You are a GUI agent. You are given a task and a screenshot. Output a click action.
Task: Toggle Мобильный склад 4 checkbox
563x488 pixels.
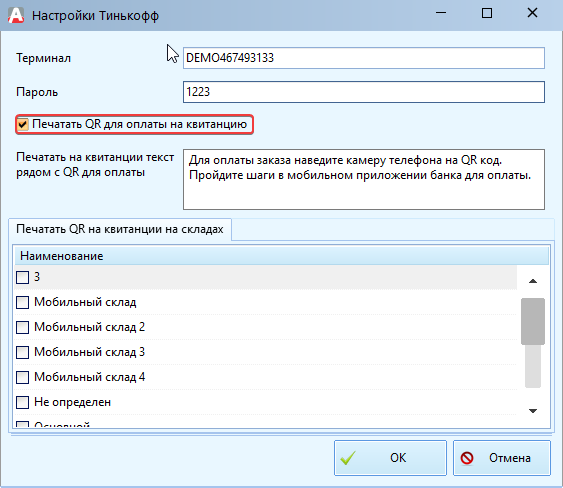(x=22, y=377)
